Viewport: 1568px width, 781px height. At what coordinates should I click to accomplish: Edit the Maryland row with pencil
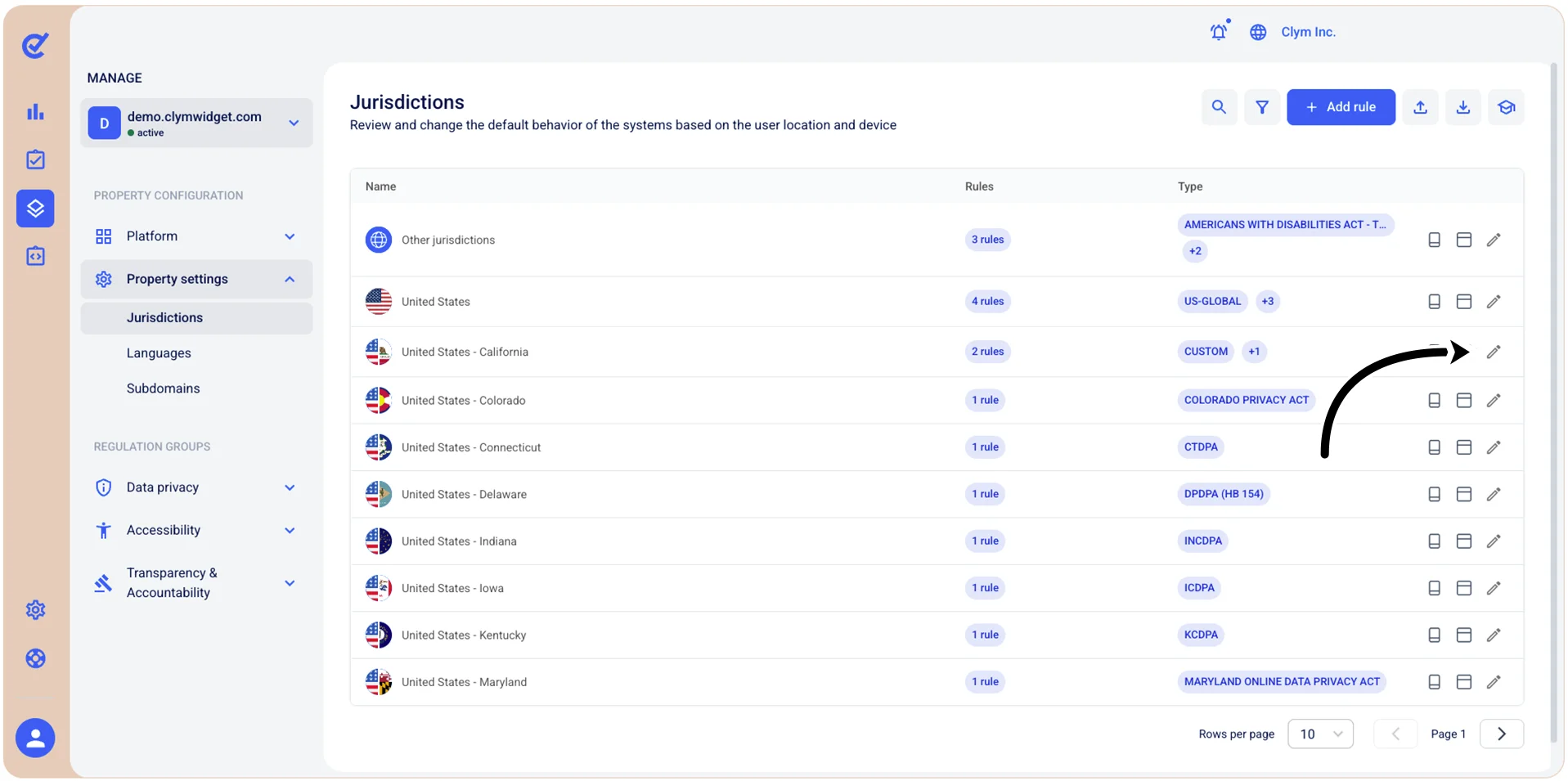click(1494, 682)
